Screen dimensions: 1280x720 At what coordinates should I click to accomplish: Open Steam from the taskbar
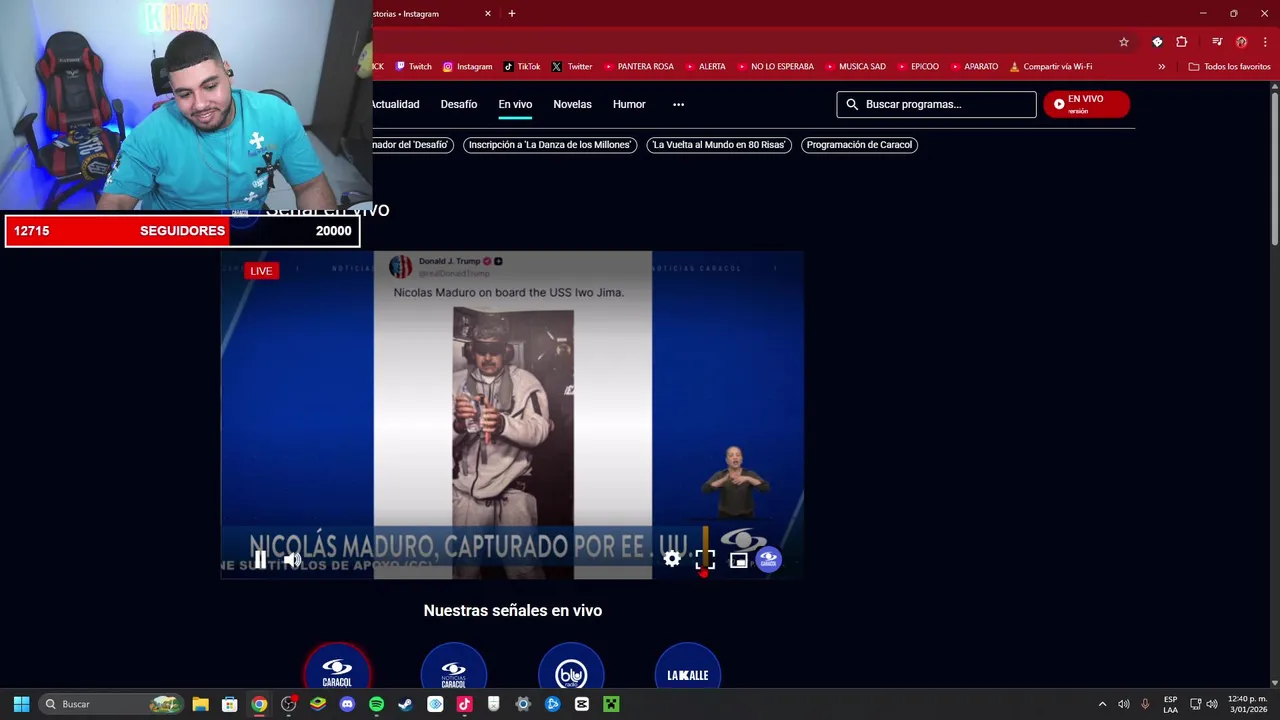point(405,704)
